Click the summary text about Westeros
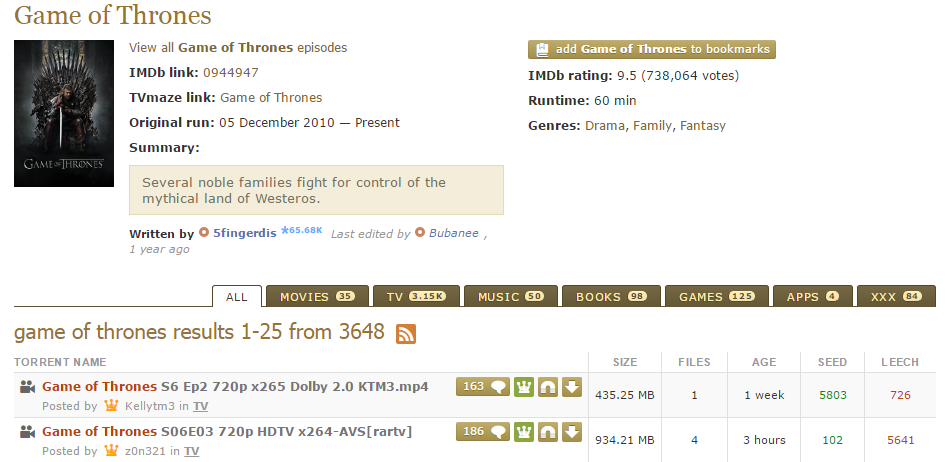The height and width of the screenshot is (462, 946). coord(294,191)
